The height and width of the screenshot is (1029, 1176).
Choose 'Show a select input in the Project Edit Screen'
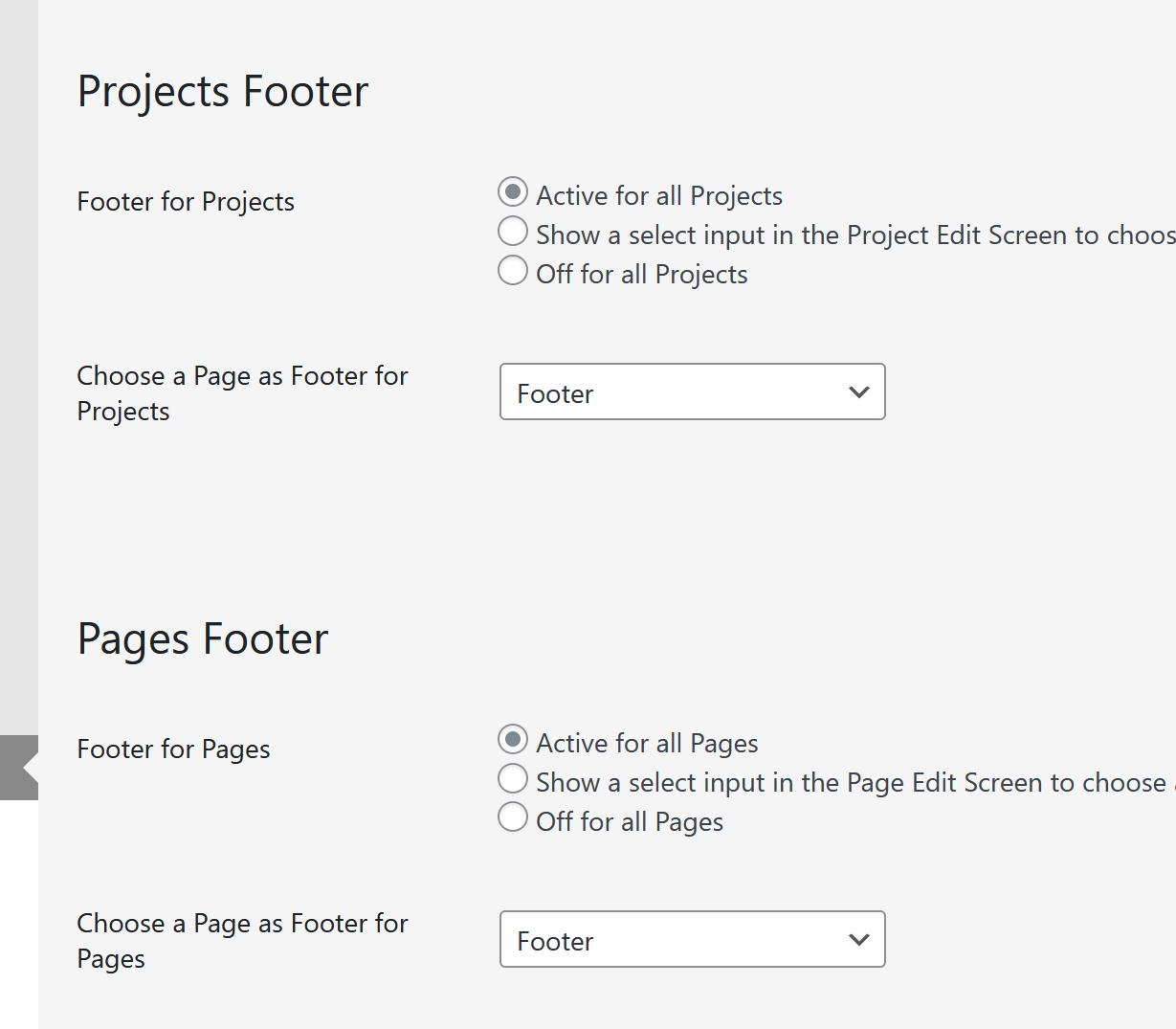click(513, 232)
